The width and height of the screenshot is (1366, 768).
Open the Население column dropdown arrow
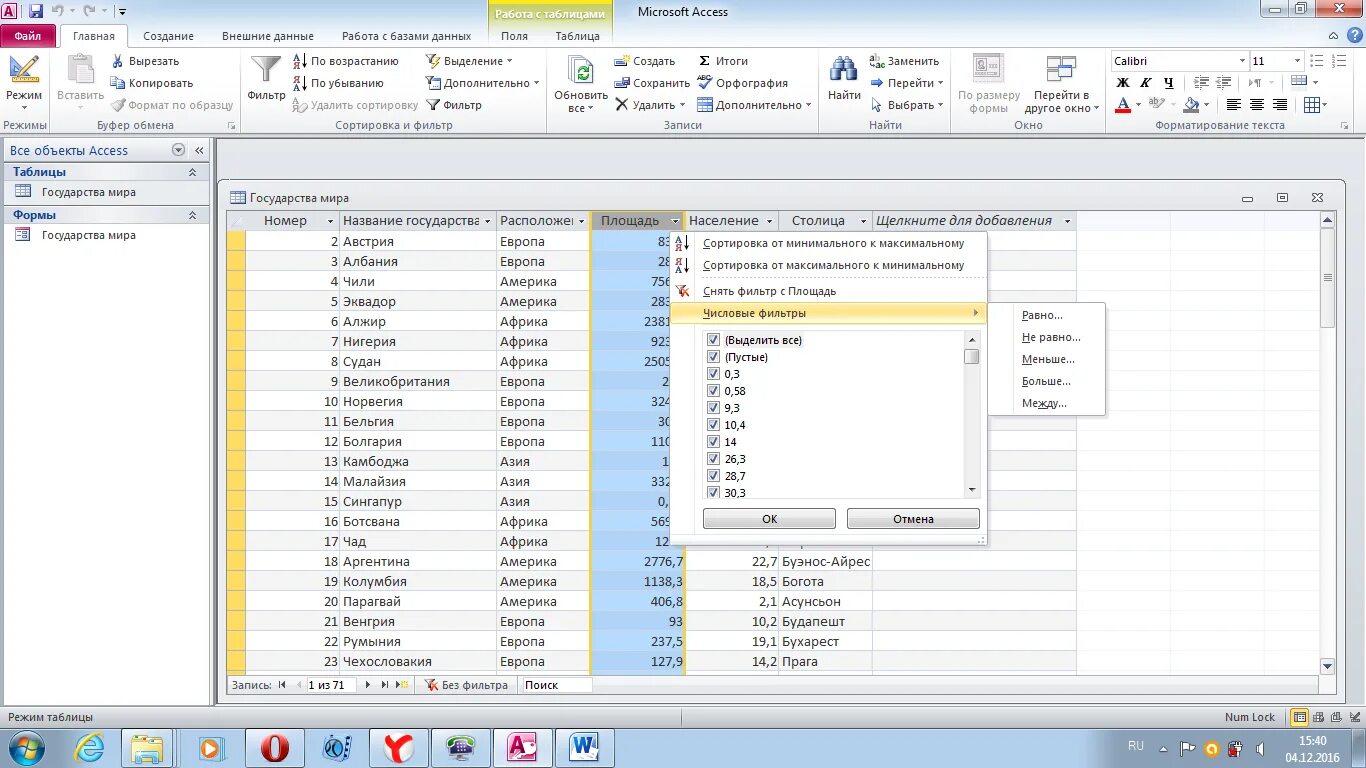coord(770,221)
